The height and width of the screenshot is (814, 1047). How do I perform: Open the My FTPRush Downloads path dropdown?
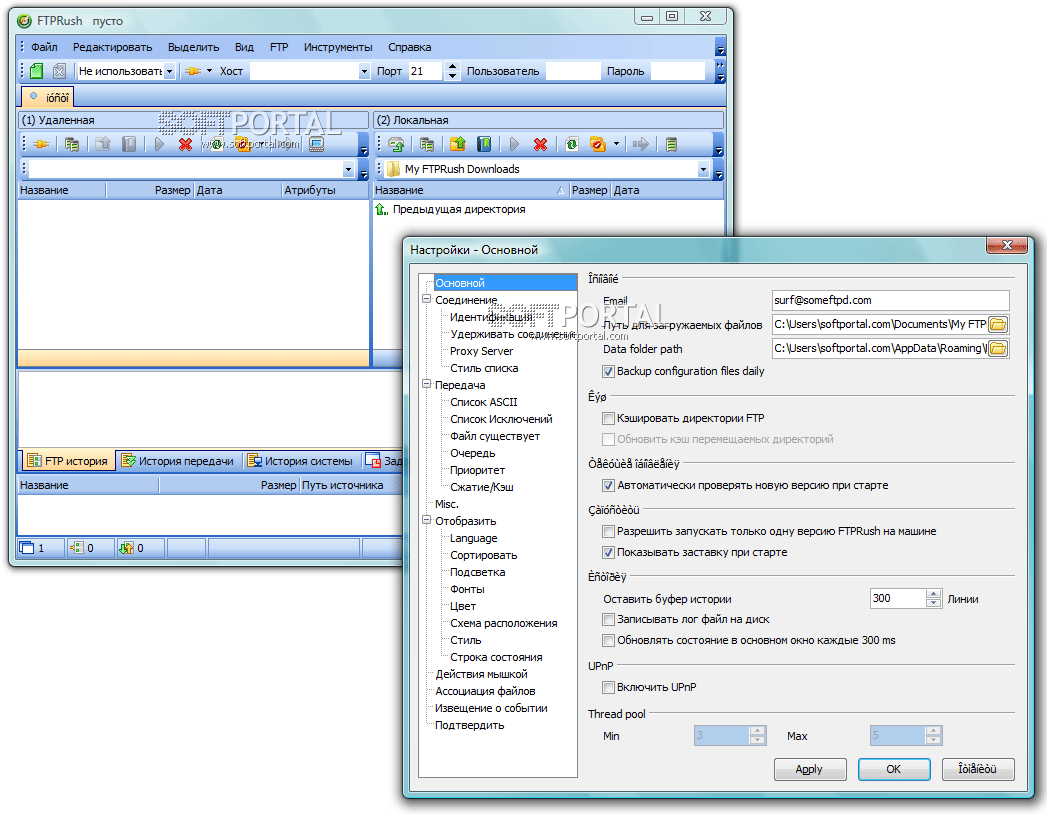[703, 170]
